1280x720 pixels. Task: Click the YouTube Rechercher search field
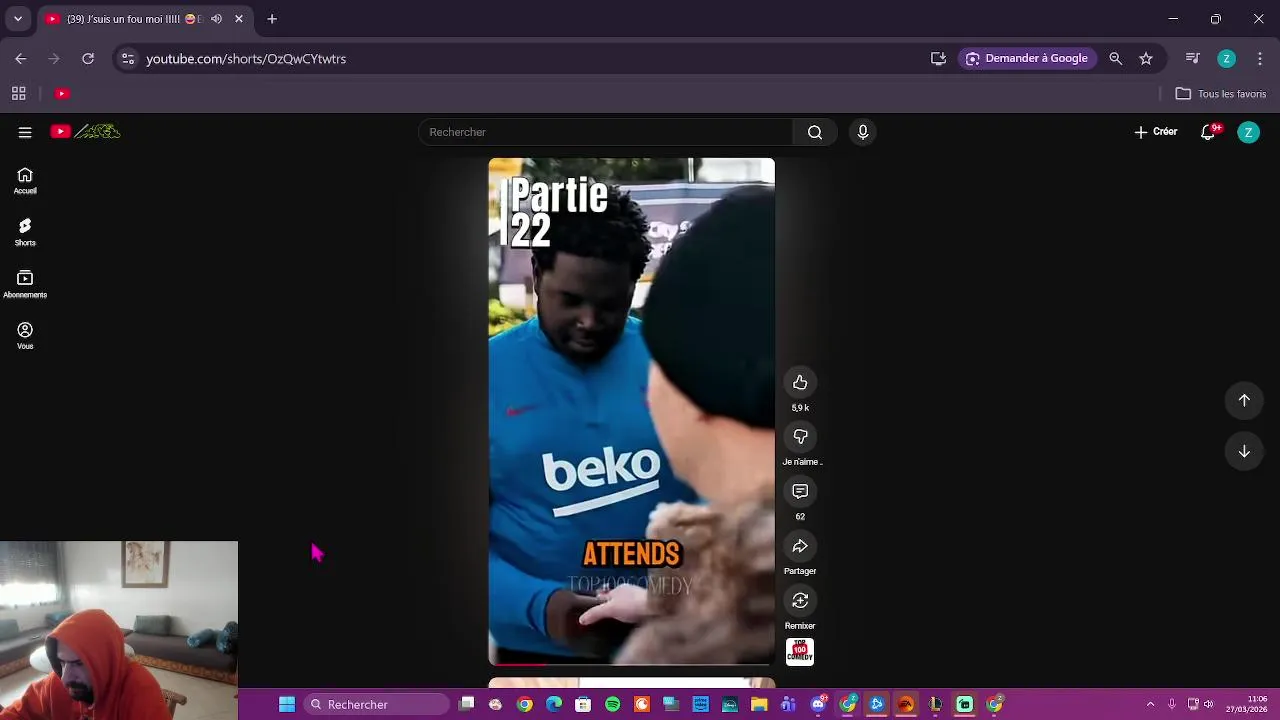pyautogui.click(x=606, y=132)
